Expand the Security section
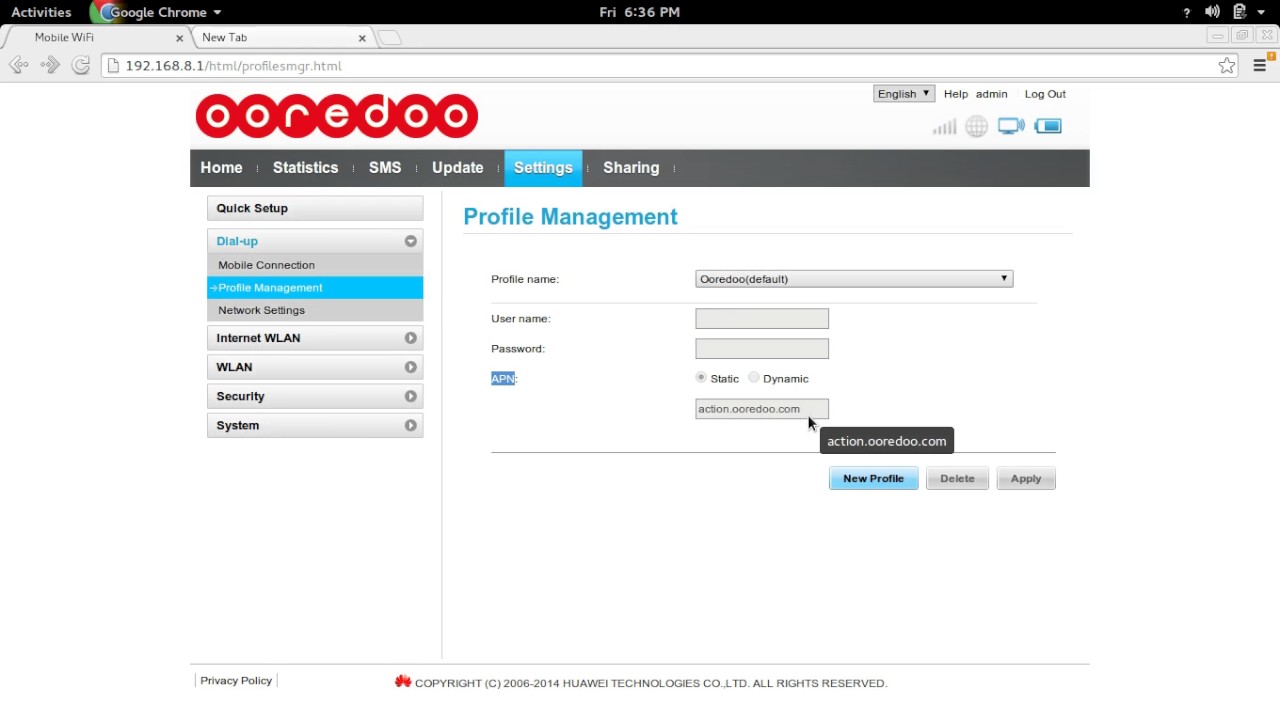The width and height of the screenshot is (1280, 720). 315,396
